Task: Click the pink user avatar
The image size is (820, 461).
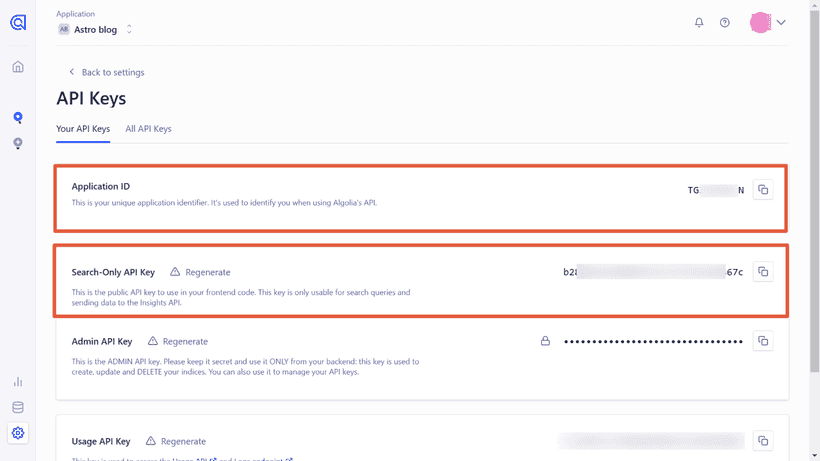Action: (760, 22)
